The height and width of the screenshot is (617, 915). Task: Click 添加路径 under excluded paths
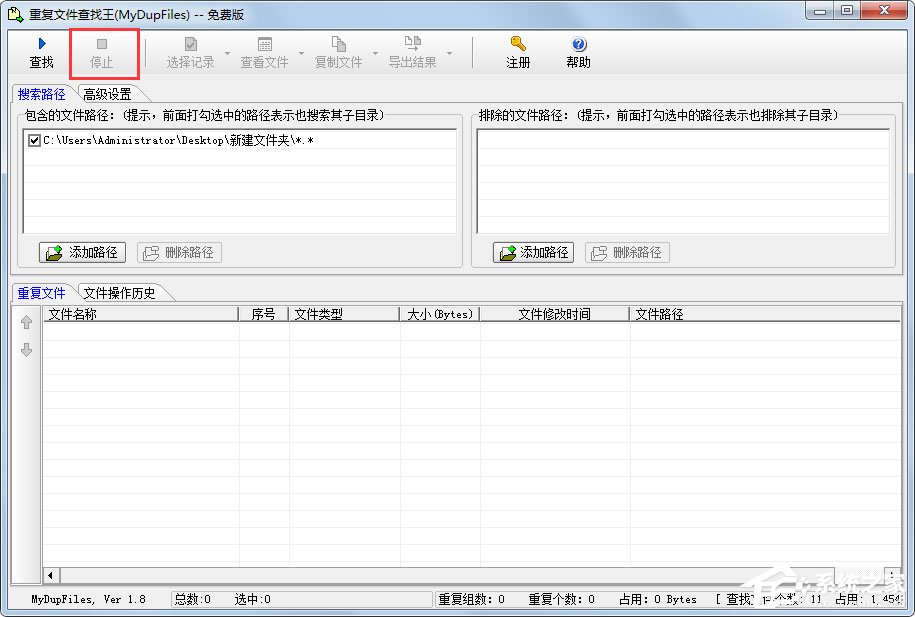point(533,252)
